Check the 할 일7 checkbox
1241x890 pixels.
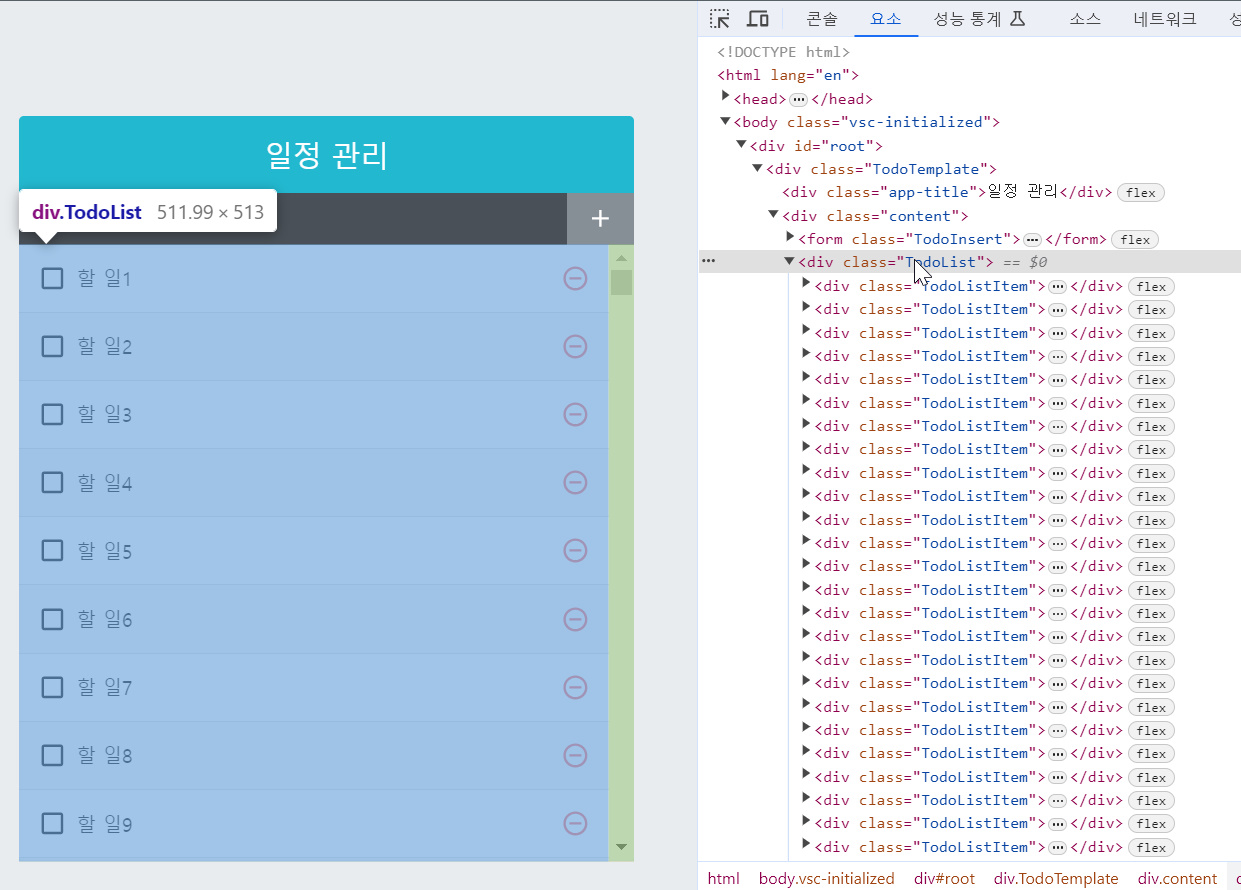coord(53,687)
